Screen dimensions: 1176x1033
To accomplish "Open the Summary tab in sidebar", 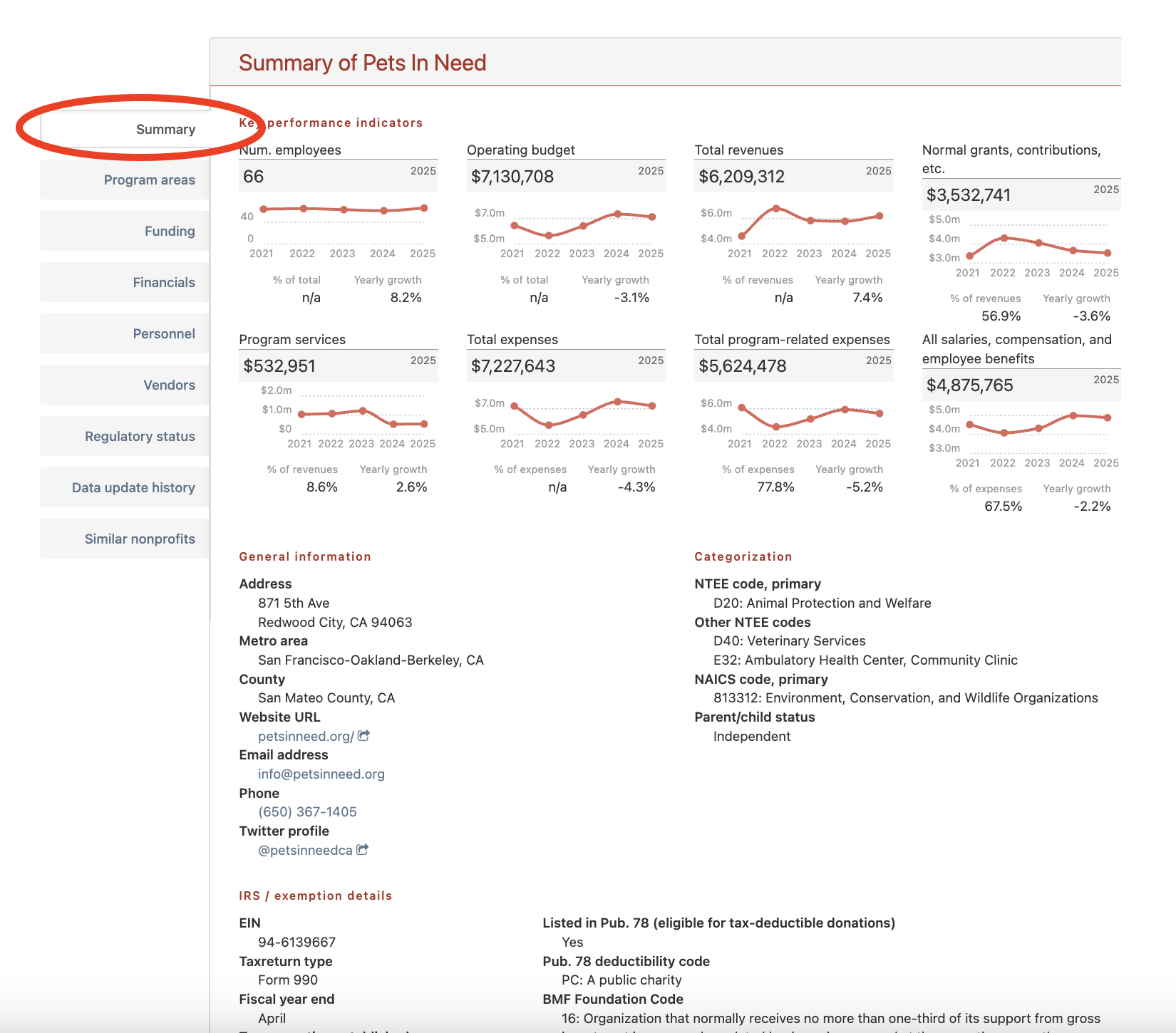I will click(x=125, y=130).
